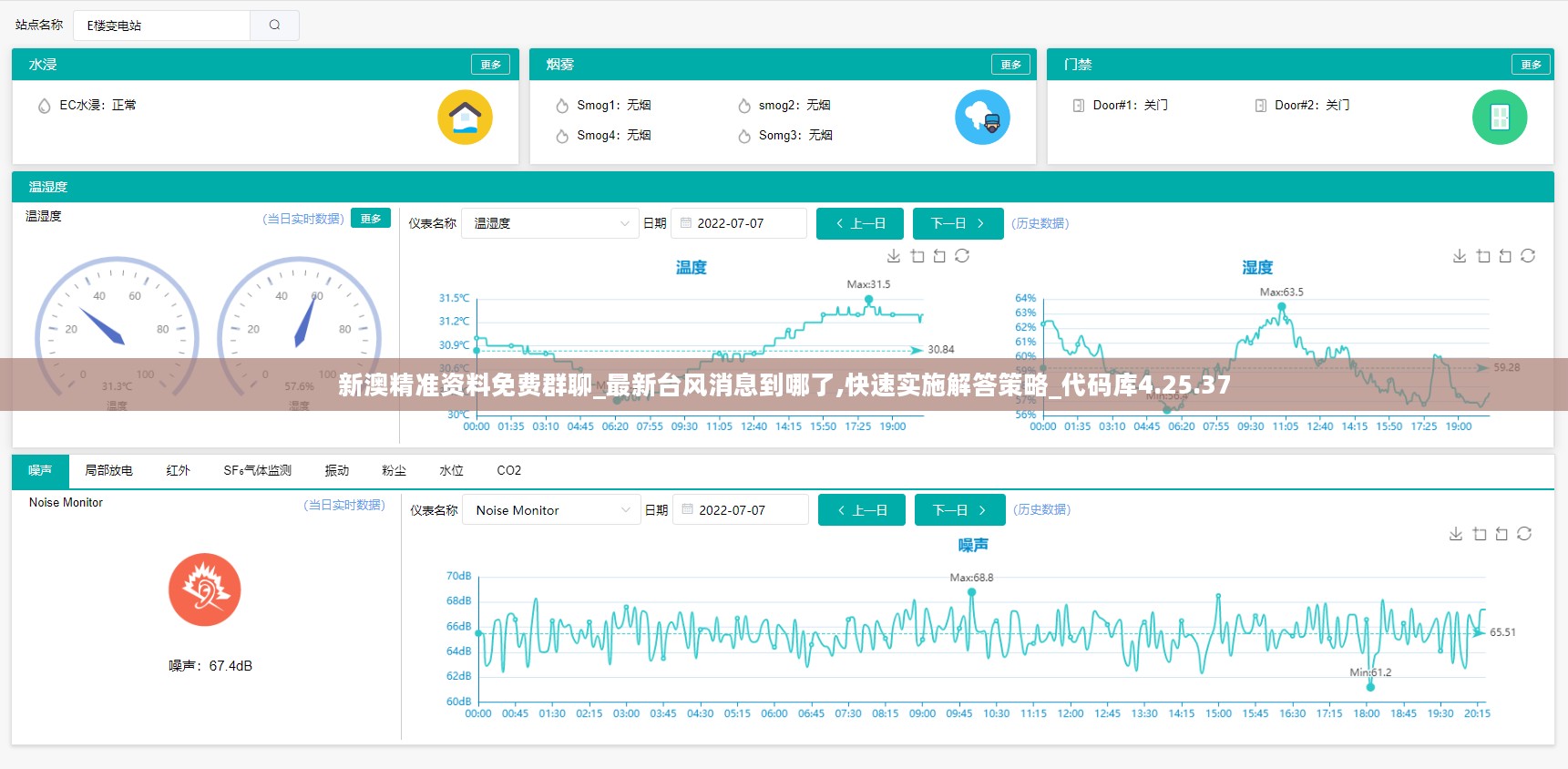Switch to the 红外 tab
This screenshot has width=1568, height=769.
coord(179,470)
